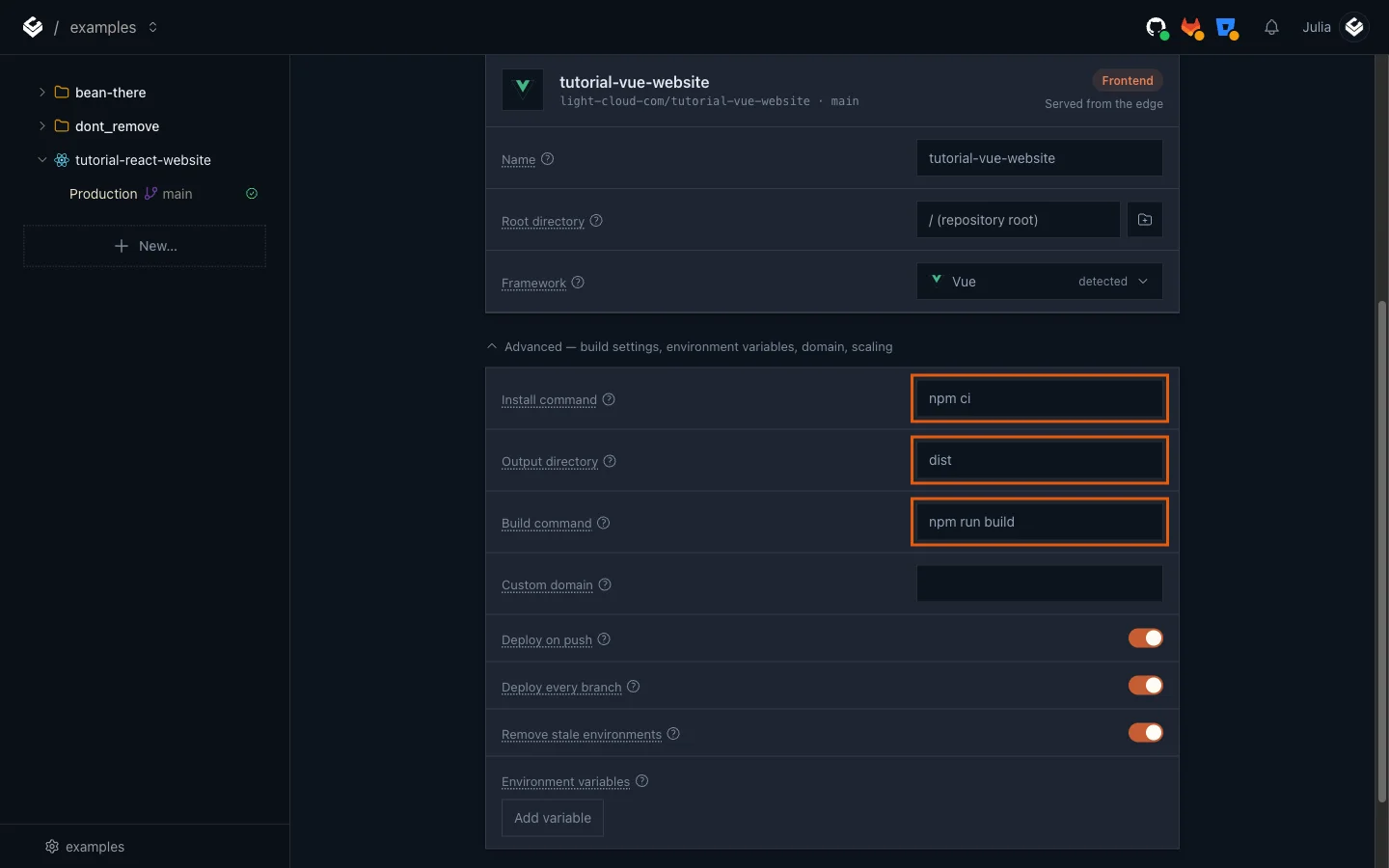
Task: Open the notifications bell
Action: 1271,27
